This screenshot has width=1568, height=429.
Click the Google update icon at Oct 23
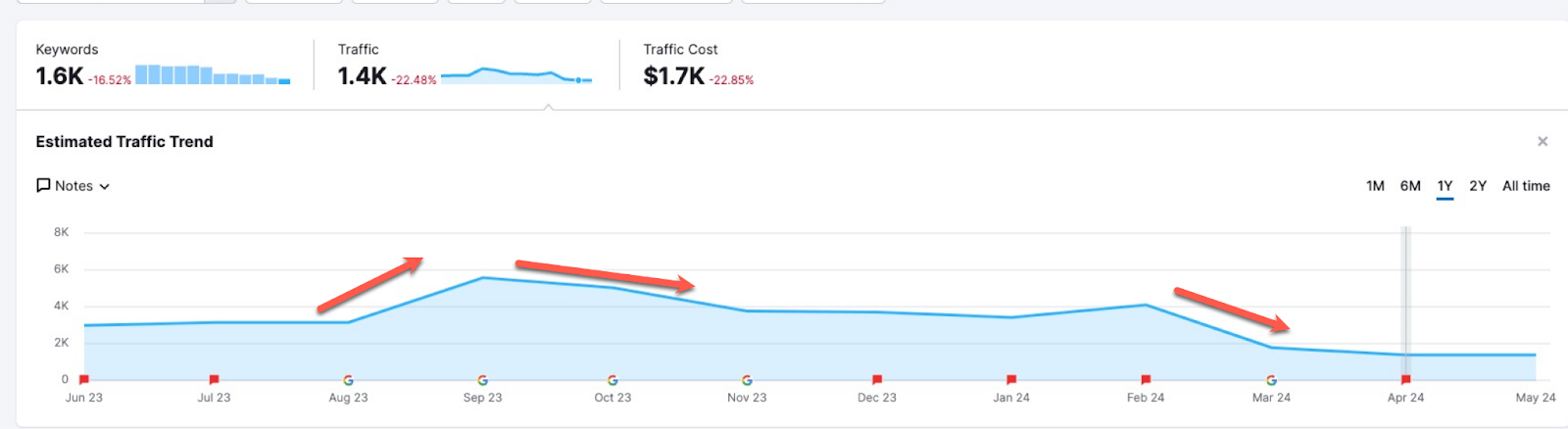click(x=612, y=380)
